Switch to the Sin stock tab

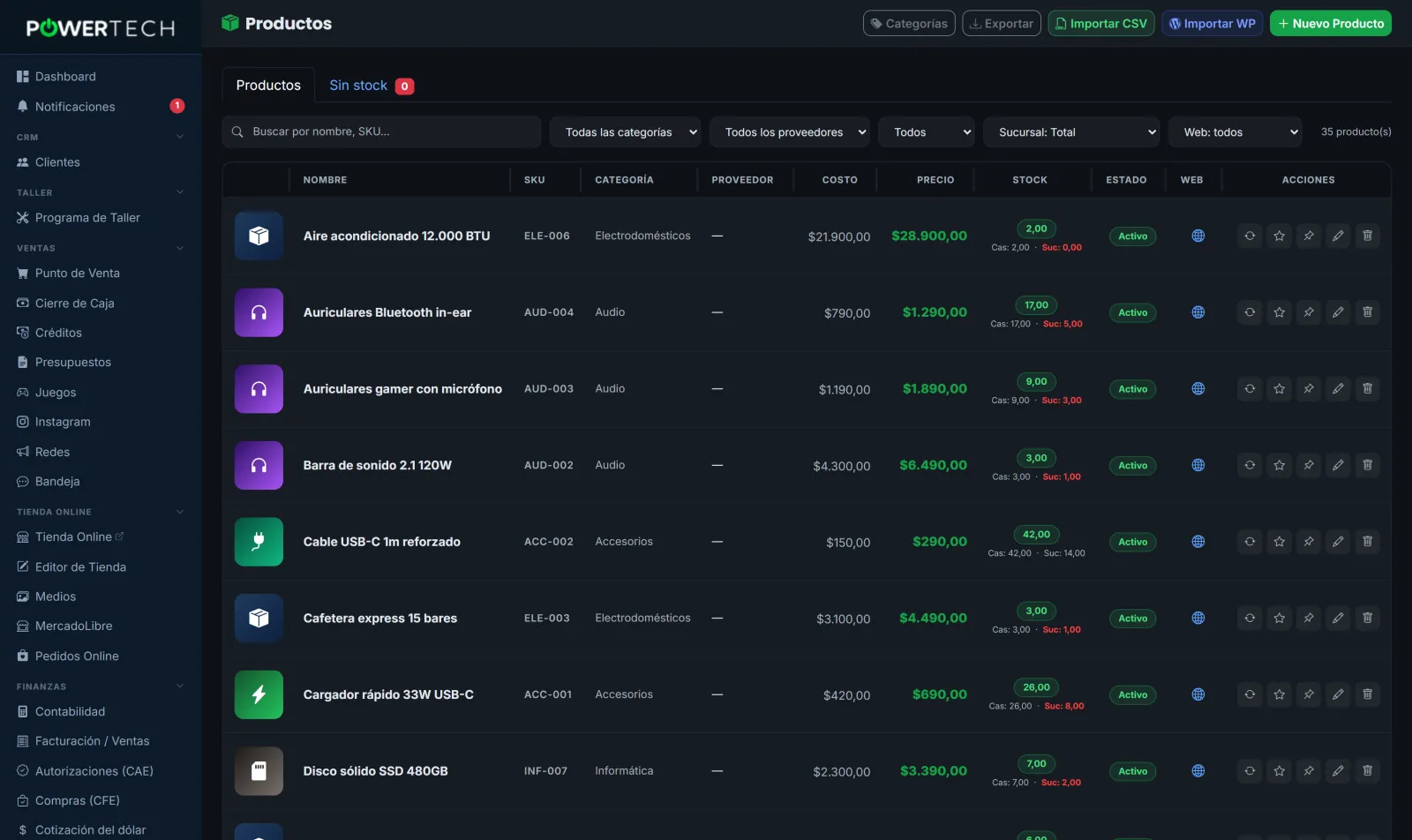(x=371, y=86)
